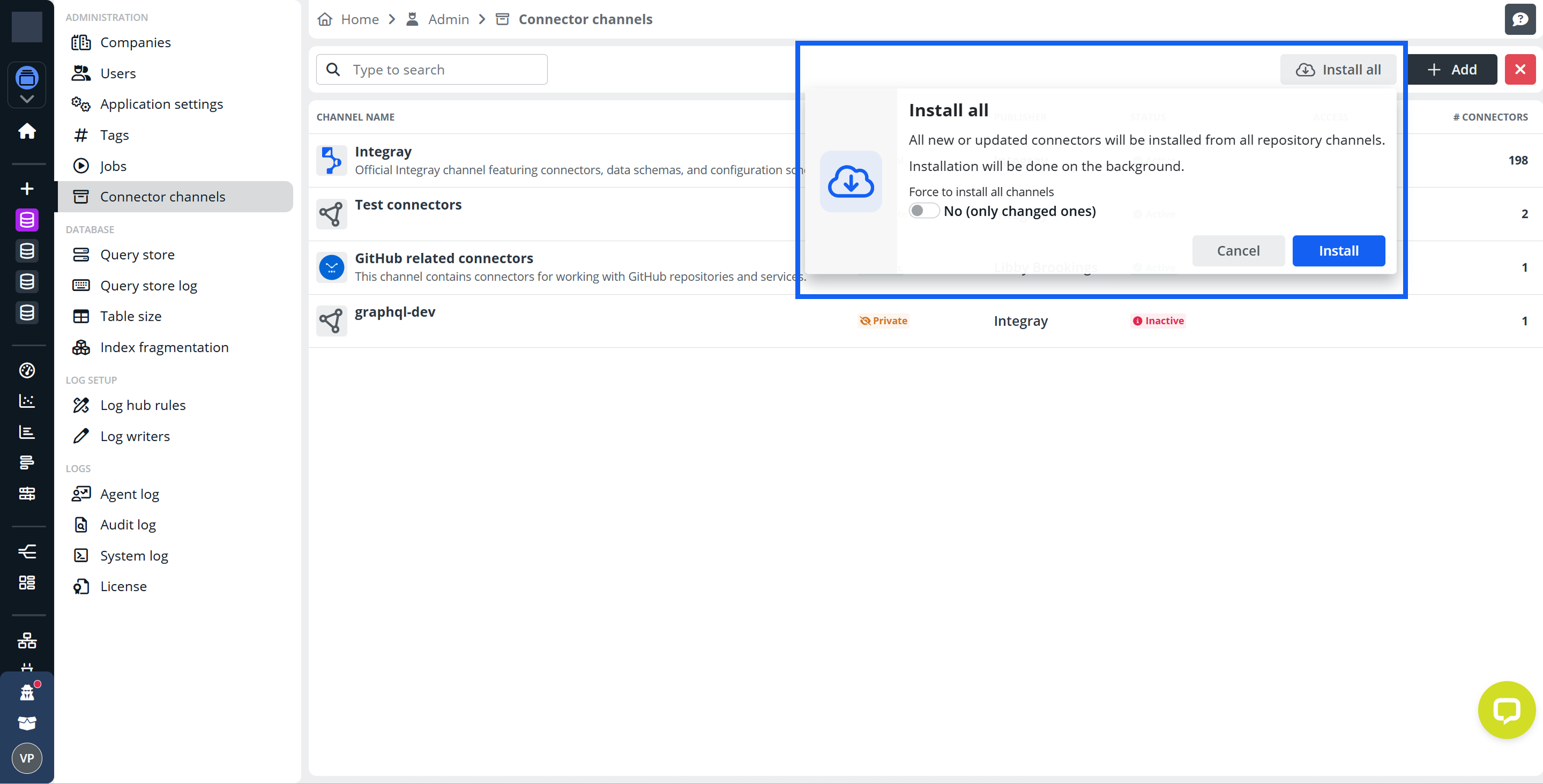Cancel the Install all dialog
This screenshot has height=784, width=1543.
point(1238,250)
